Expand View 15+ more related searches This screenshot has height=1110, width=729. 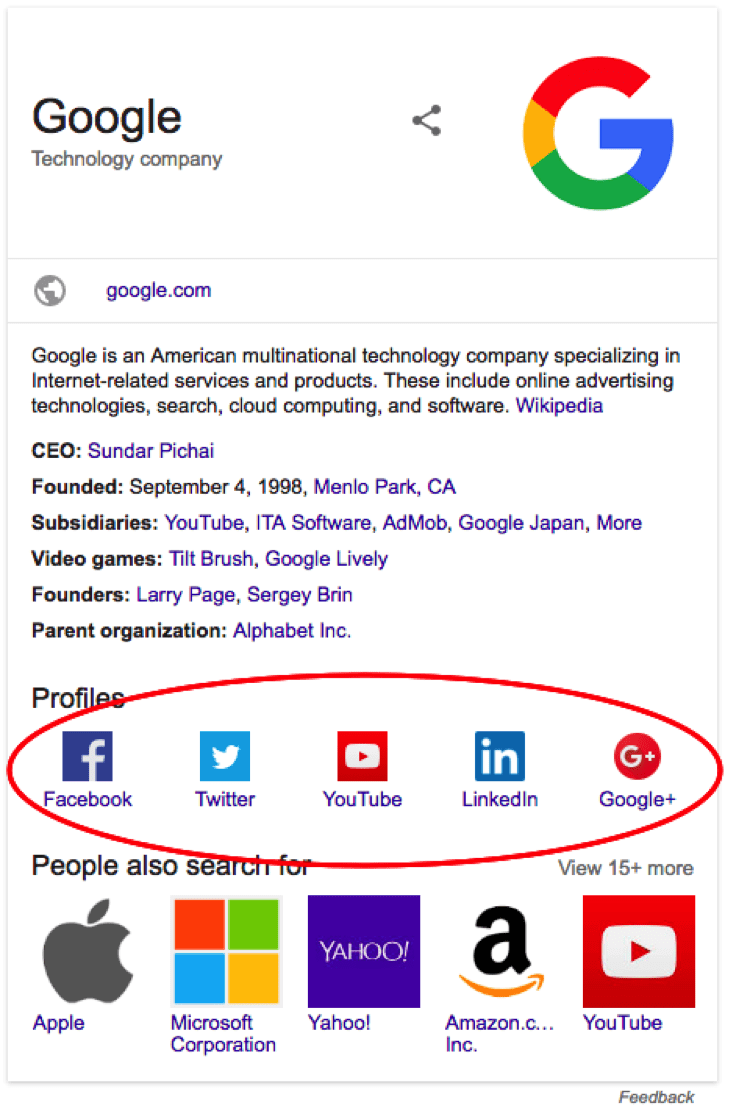click(x=625, y=868)
